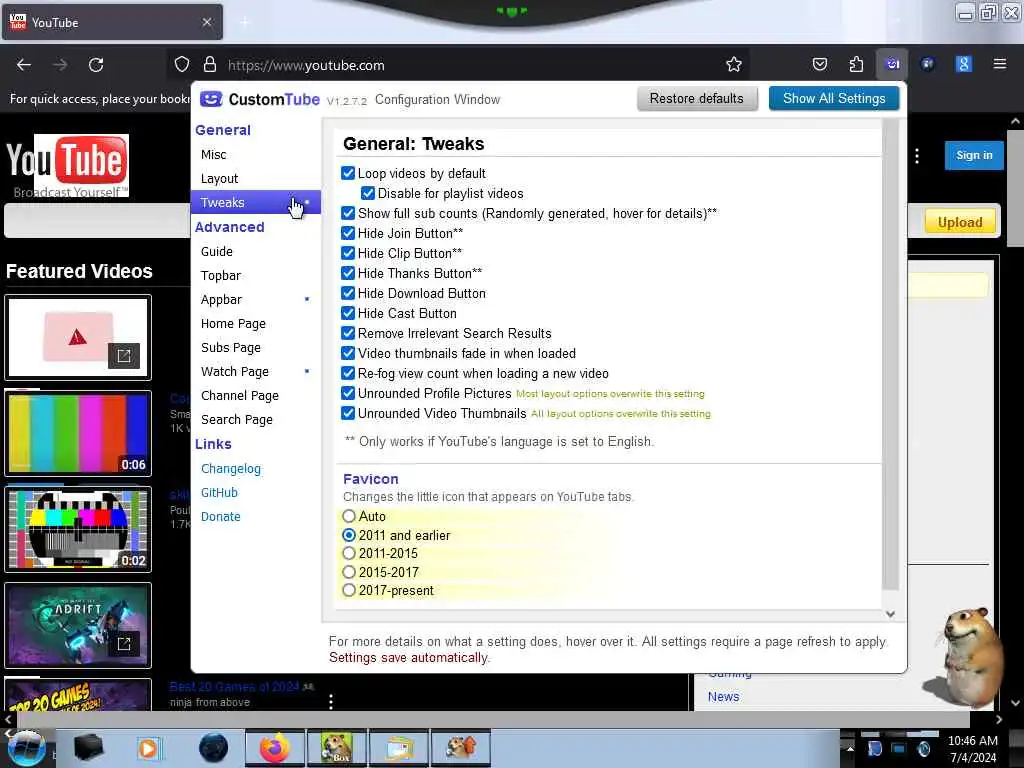Open the Donate link
The height and width of the screenshot is (768, 1024).
point(221,517)
